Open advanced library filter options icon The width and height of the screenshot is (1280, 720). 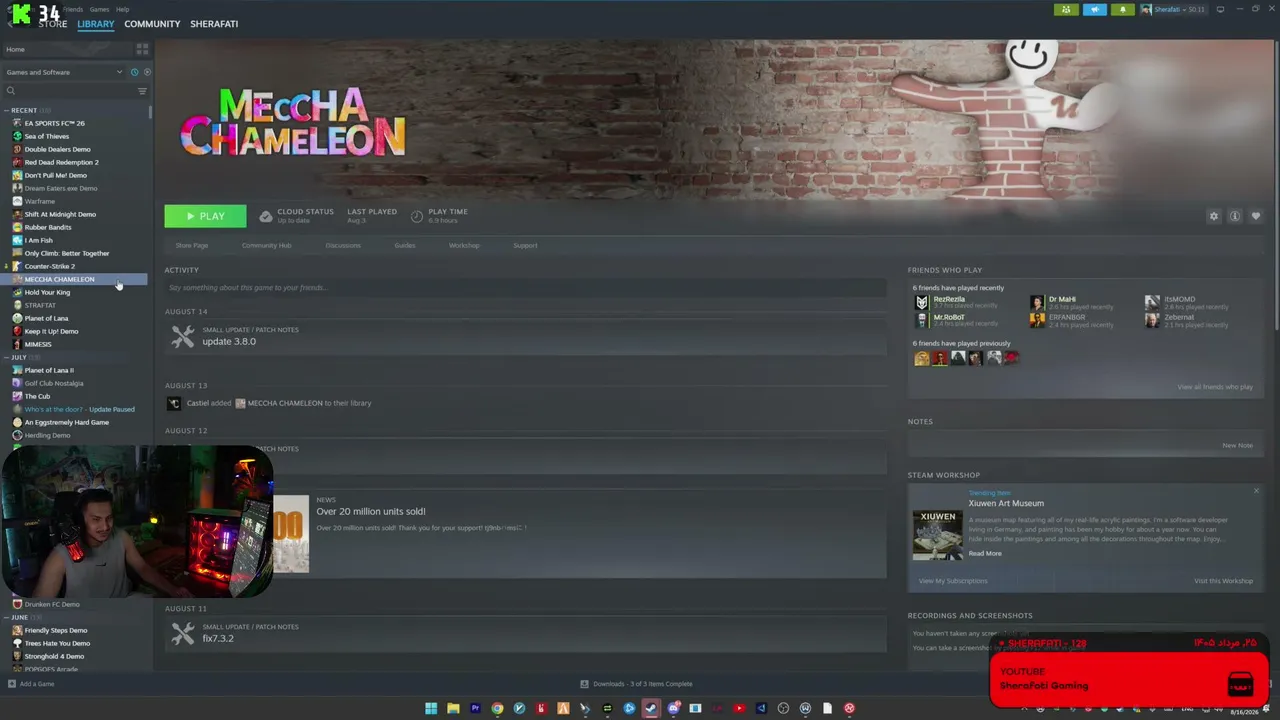pyautogui.click(x=142, y=91)
